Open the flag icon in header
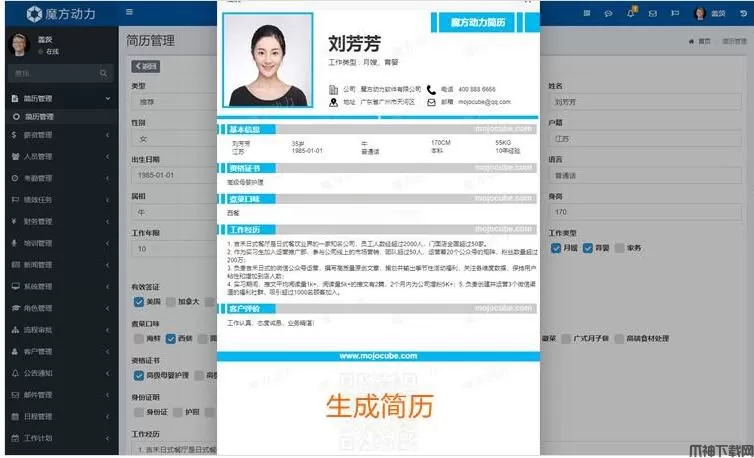Image resolution: width=754 pixels, height=458 pixels. pos(675,13)
